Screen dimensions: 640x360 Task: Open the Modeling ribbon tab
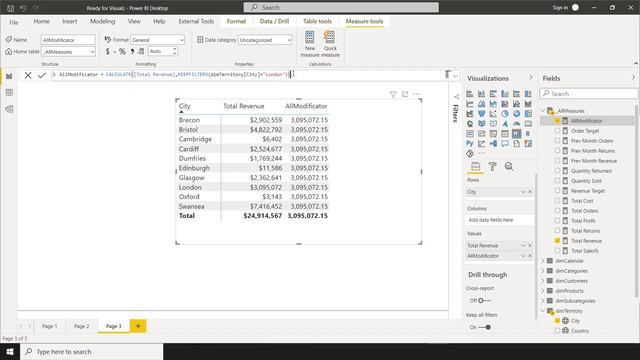(x=102, y=21)
